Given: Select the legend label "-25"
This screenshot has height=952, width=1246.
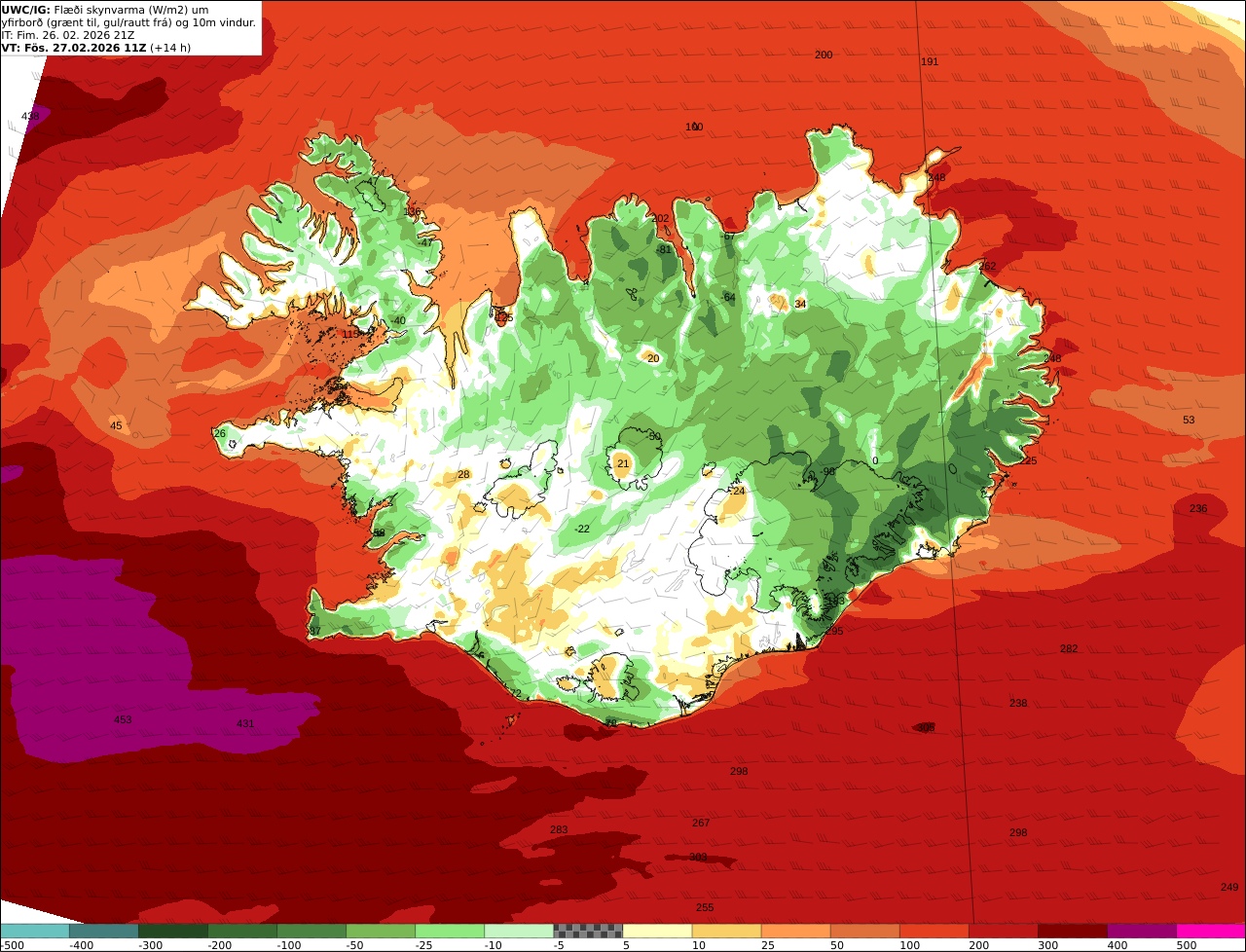Looking at the screenshot, I should point(426,945).
